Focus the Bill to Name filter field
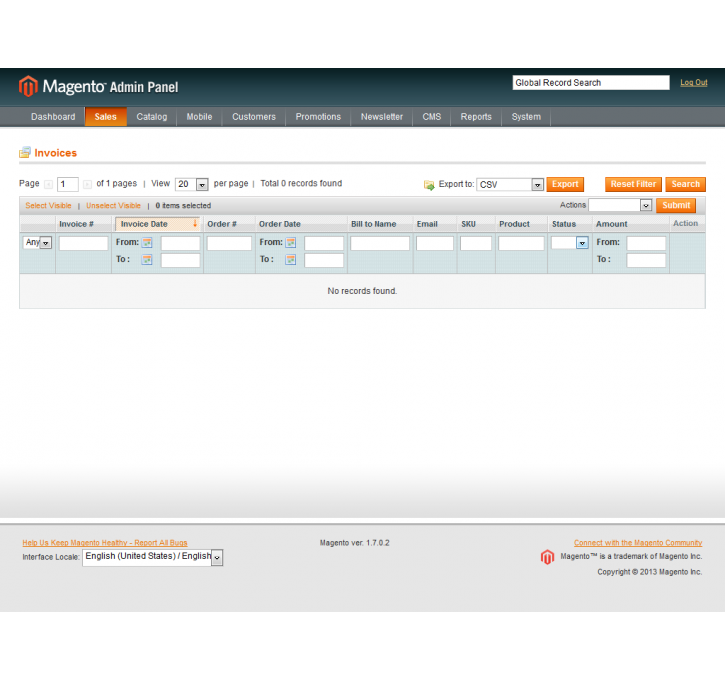Screen dimensions: 725x680 point(380,243)
